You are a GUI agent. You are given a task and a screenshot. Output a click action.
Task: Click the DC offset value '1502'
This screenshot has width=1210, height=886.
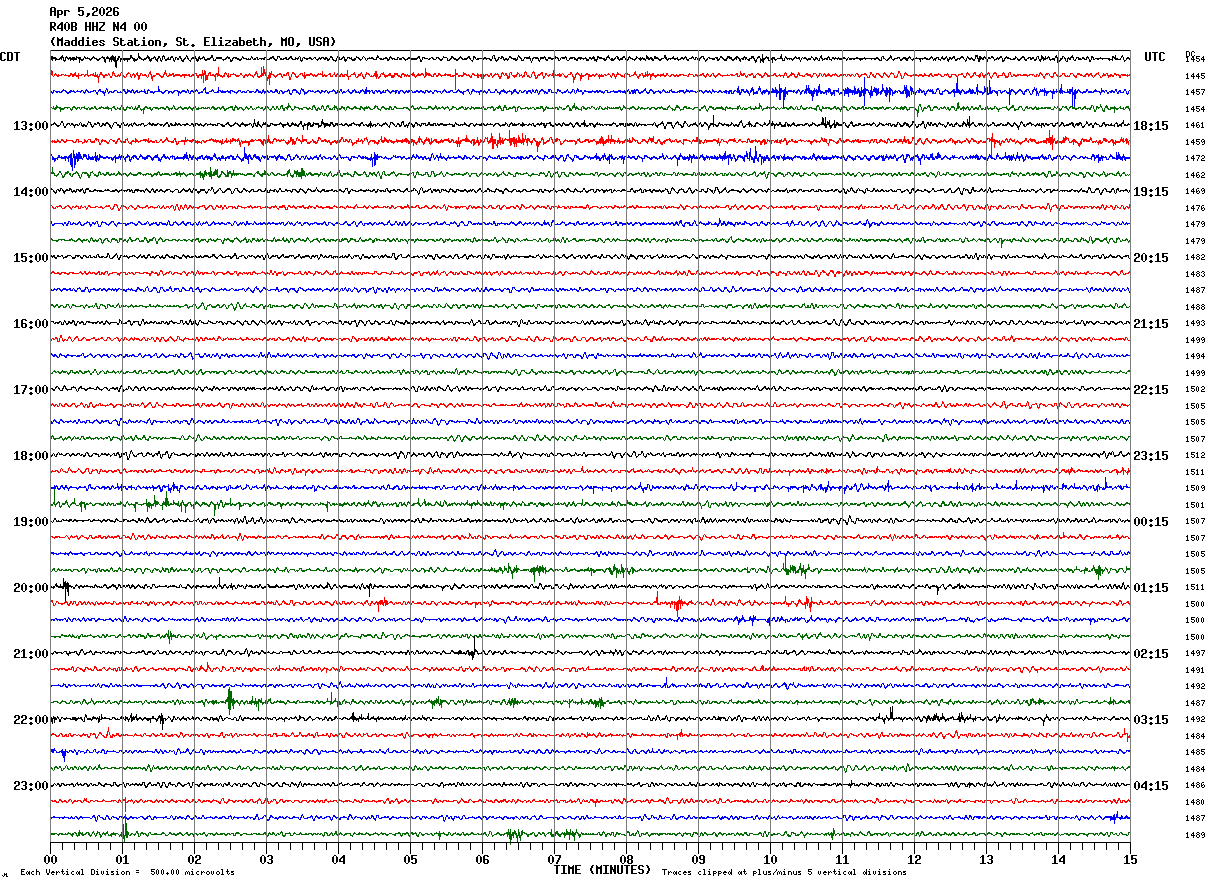pos(1195,389)
